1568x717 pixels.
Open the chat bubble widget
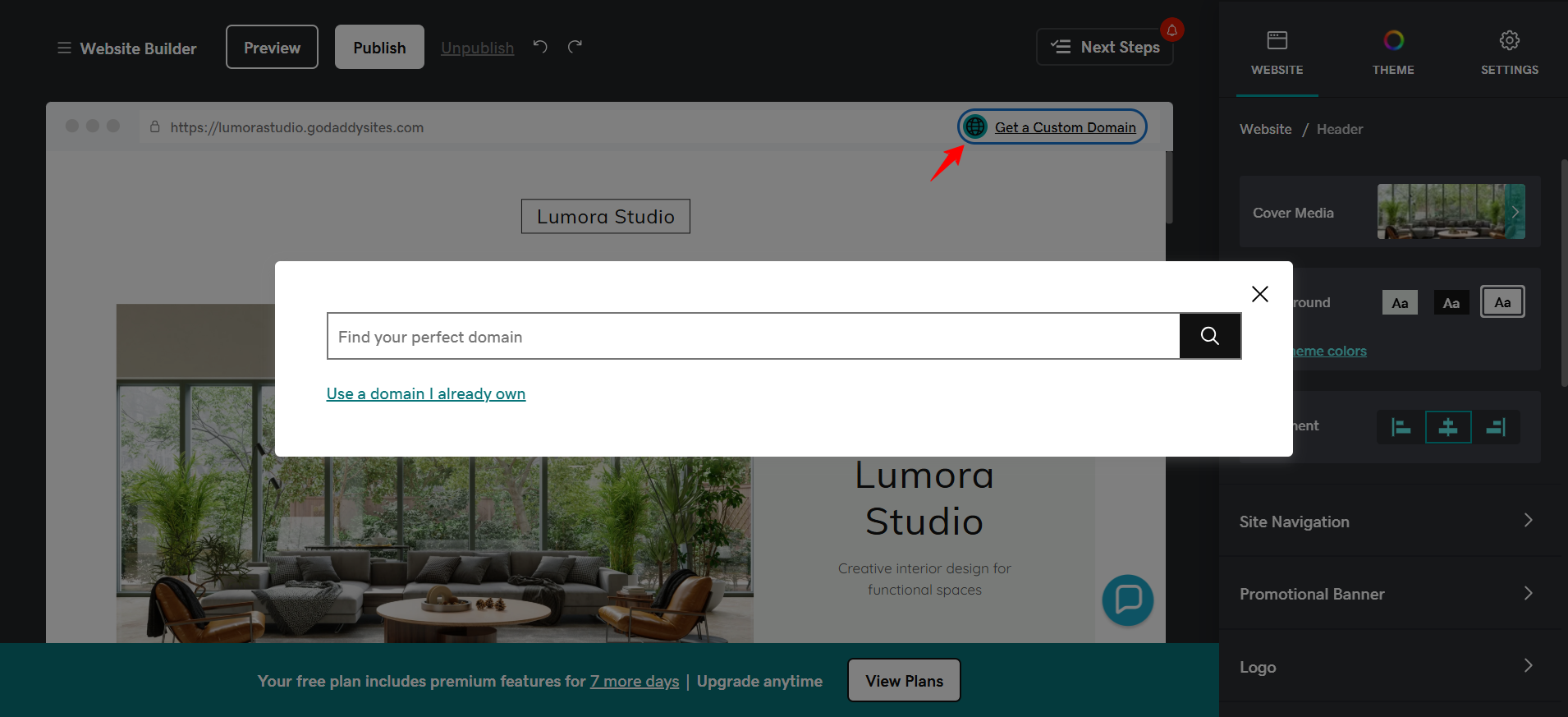click(1128, 600)
